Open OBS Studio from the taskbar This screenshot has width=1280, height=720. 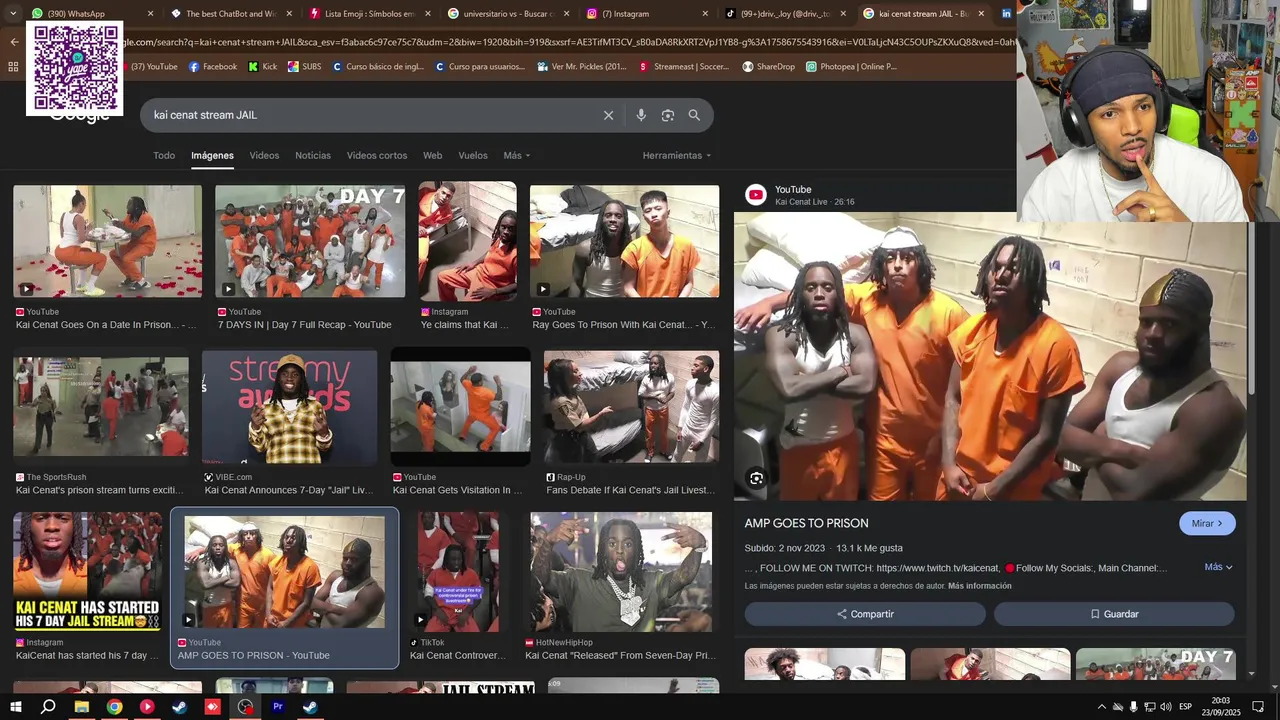[245, 707]
